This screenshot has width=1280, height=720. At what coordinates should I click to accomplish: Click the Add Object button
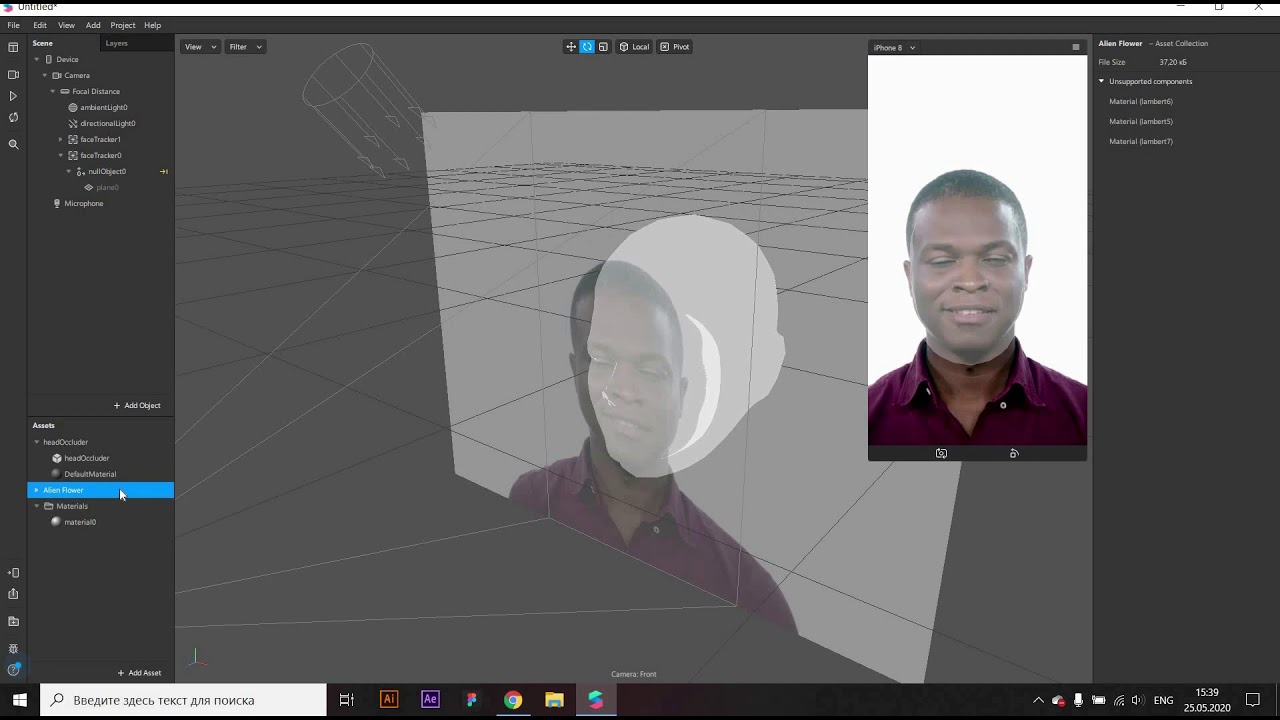pos(137,406)
